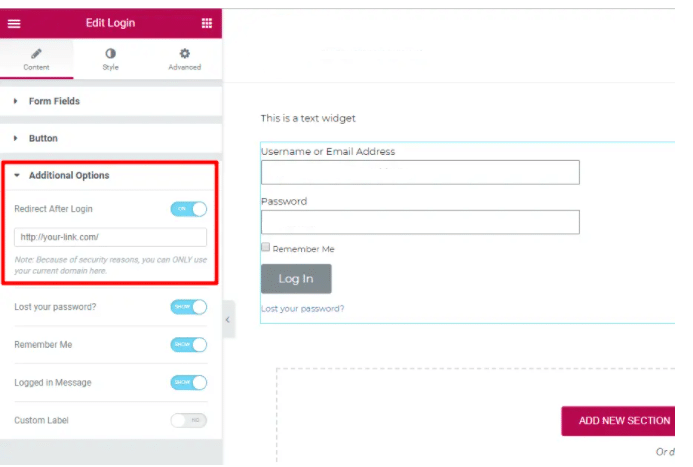Open the Lost your password link in preview
This screenshot has width=693, height=467.
pos(302,309)
